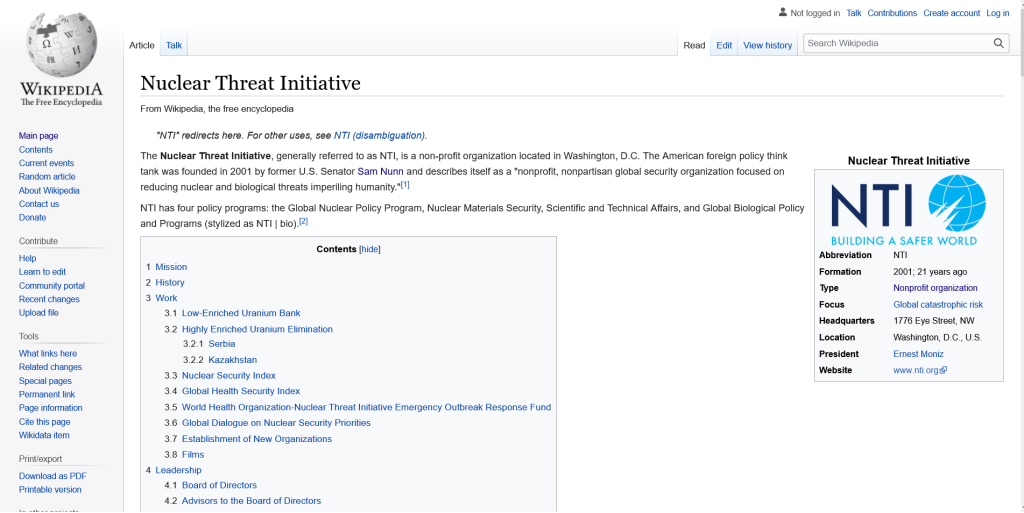Go to Emergency Outbreak Response Fund section
Image resolution: width=1024 pixels, height=513 pixels.
coord(366,407)
